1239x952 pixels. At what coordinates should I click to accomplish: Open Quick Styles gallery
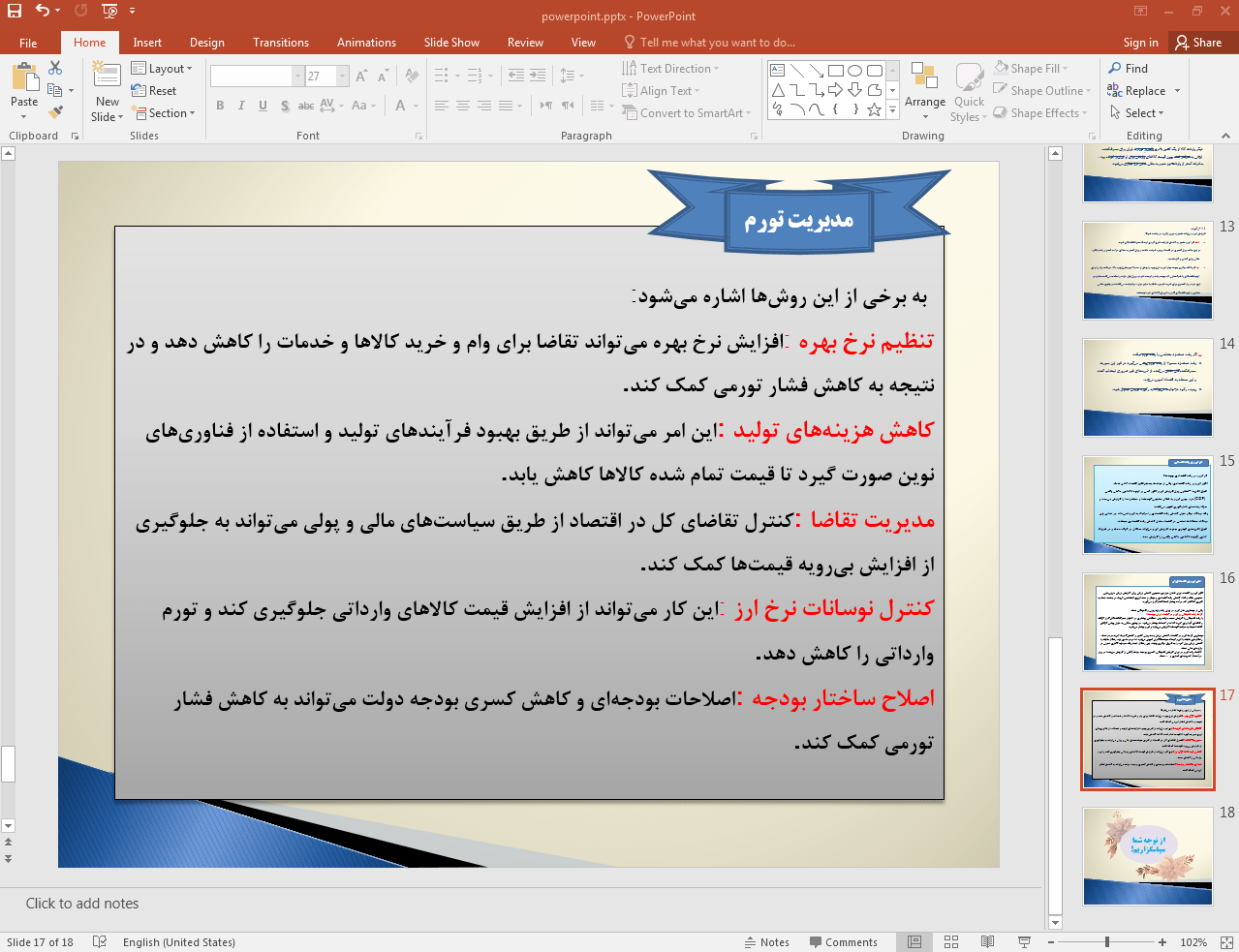[969, 93]
